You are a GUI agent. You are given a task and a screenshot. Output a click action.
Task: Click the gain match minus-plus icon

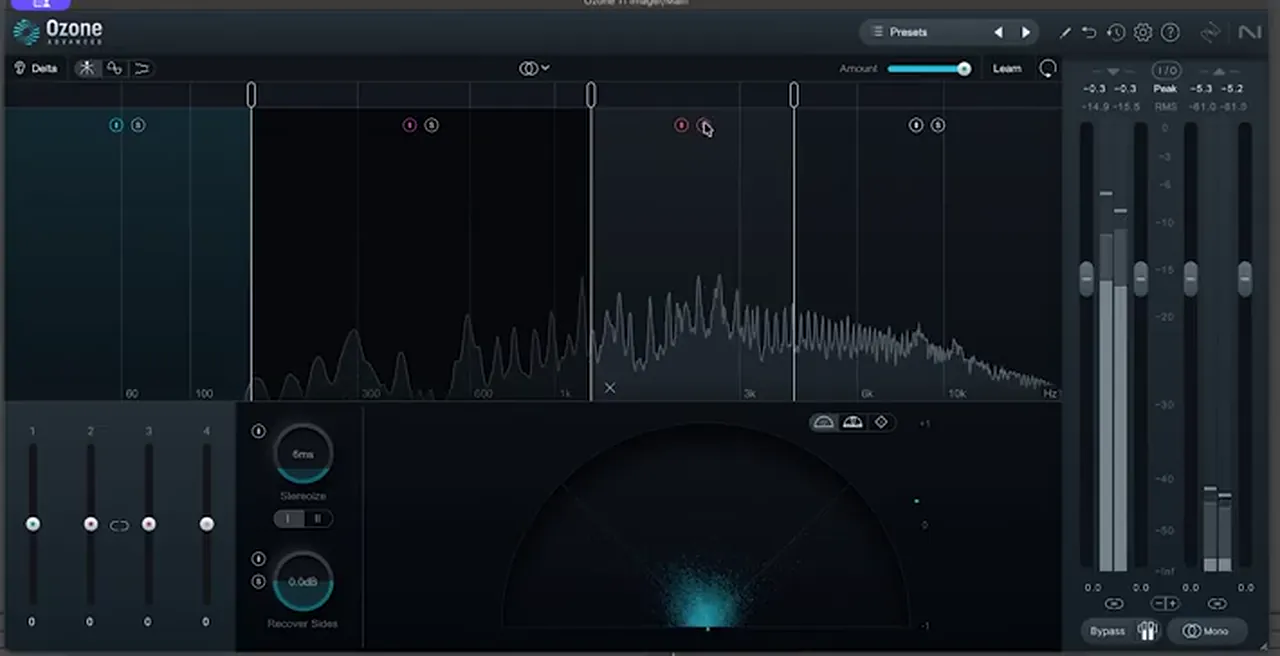(x=1166, y=604)
